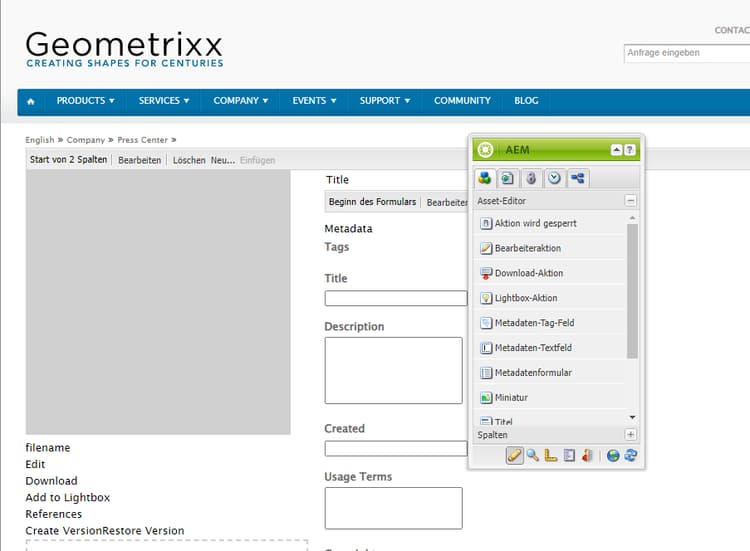This screenshot has height=551, width=750.
Task: Switch to the Components tab in the sidekick
Action: [x=485, y=178]
